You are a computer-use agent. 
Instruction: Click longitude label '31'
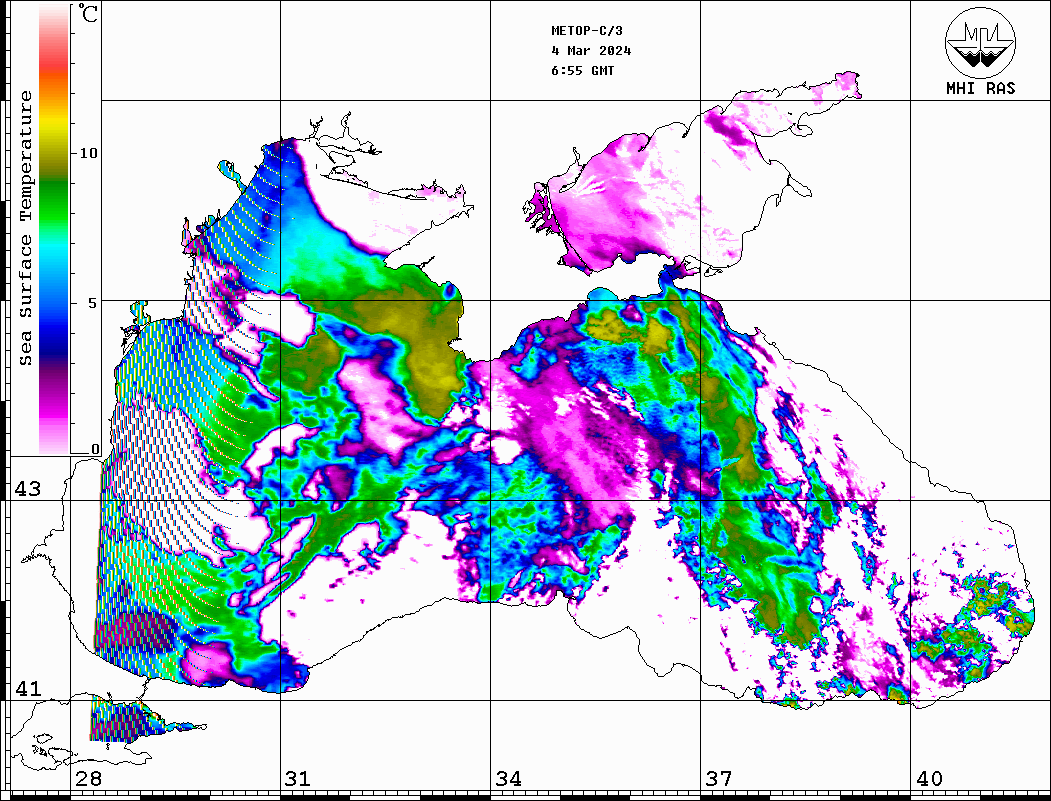[298, 779]
